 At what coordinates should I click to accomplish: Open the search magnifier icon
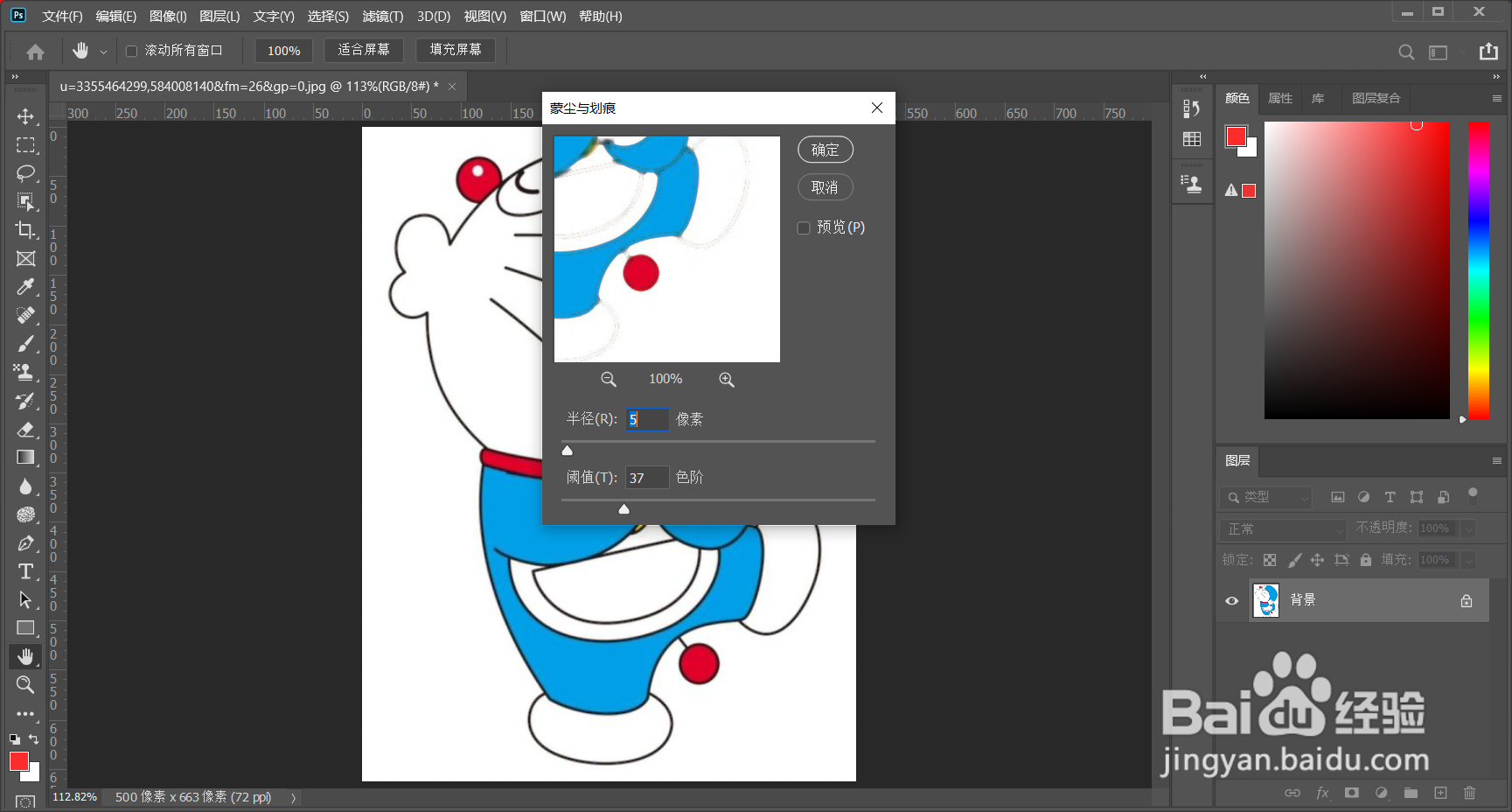coord(1406,52)
